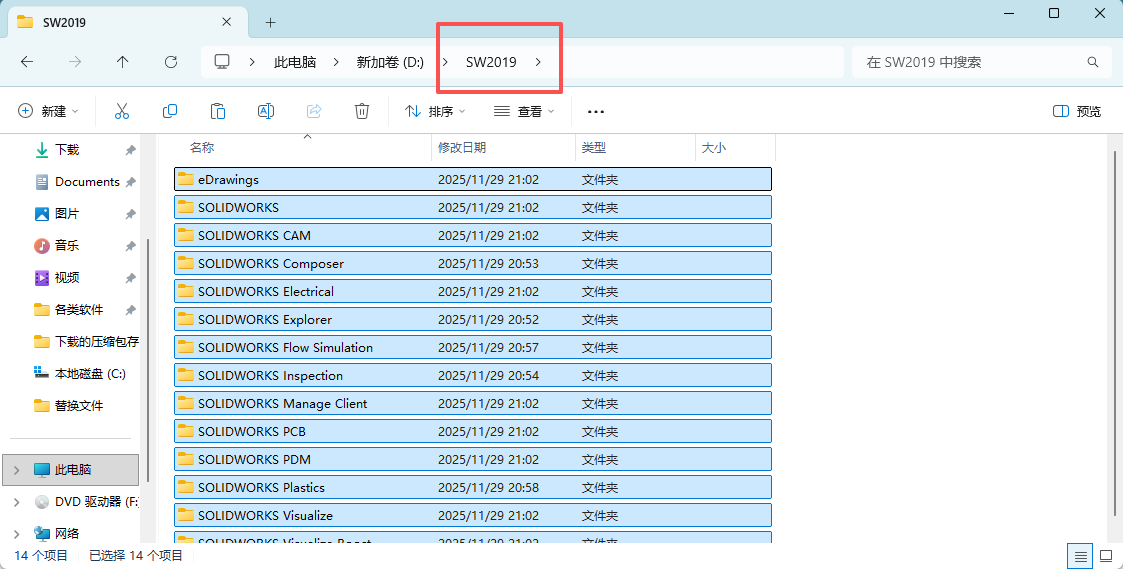1123x569 pixels.
Task: Expand the 网络 tree node
Action: point(16,534)
